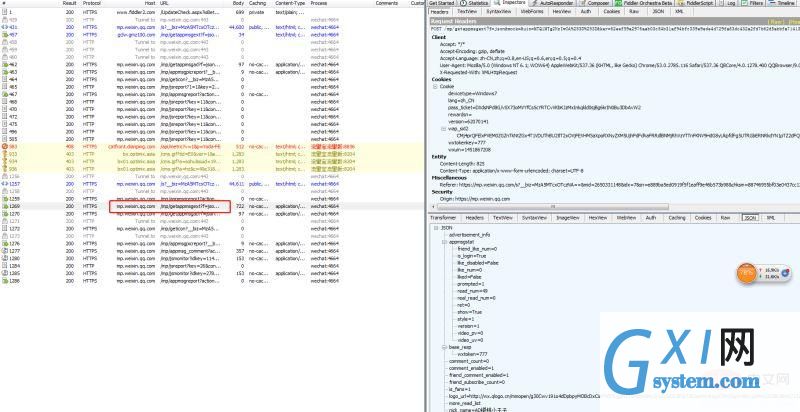Open the Inspectors tab
The height and width of the screenshot is (412, 800).
pyautogui.click(x=510, y=3)
